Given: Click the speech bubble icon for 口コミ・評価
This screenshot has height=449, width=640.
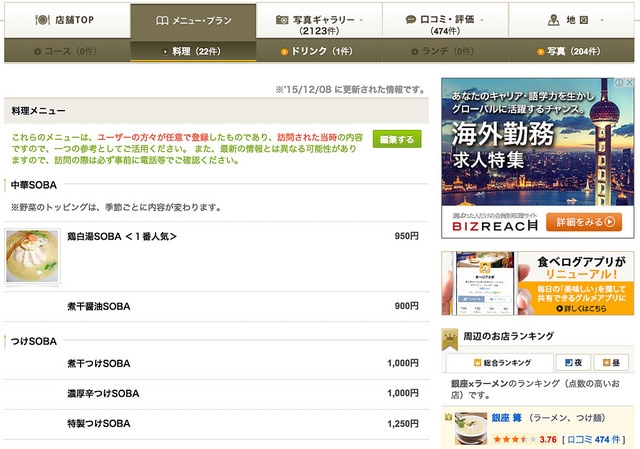Looking at the screenshot, I should coord(411,19).
